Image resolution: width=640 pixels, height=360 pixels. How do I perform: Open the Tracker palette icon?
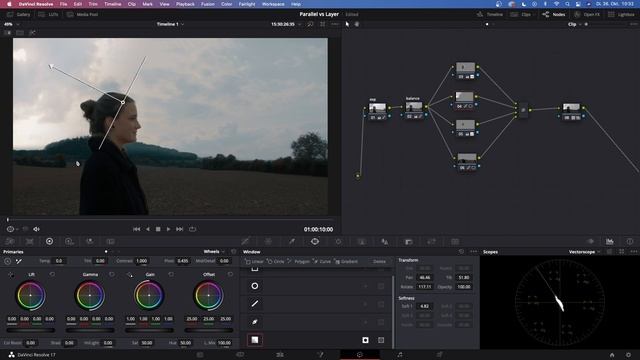[338, 241]
